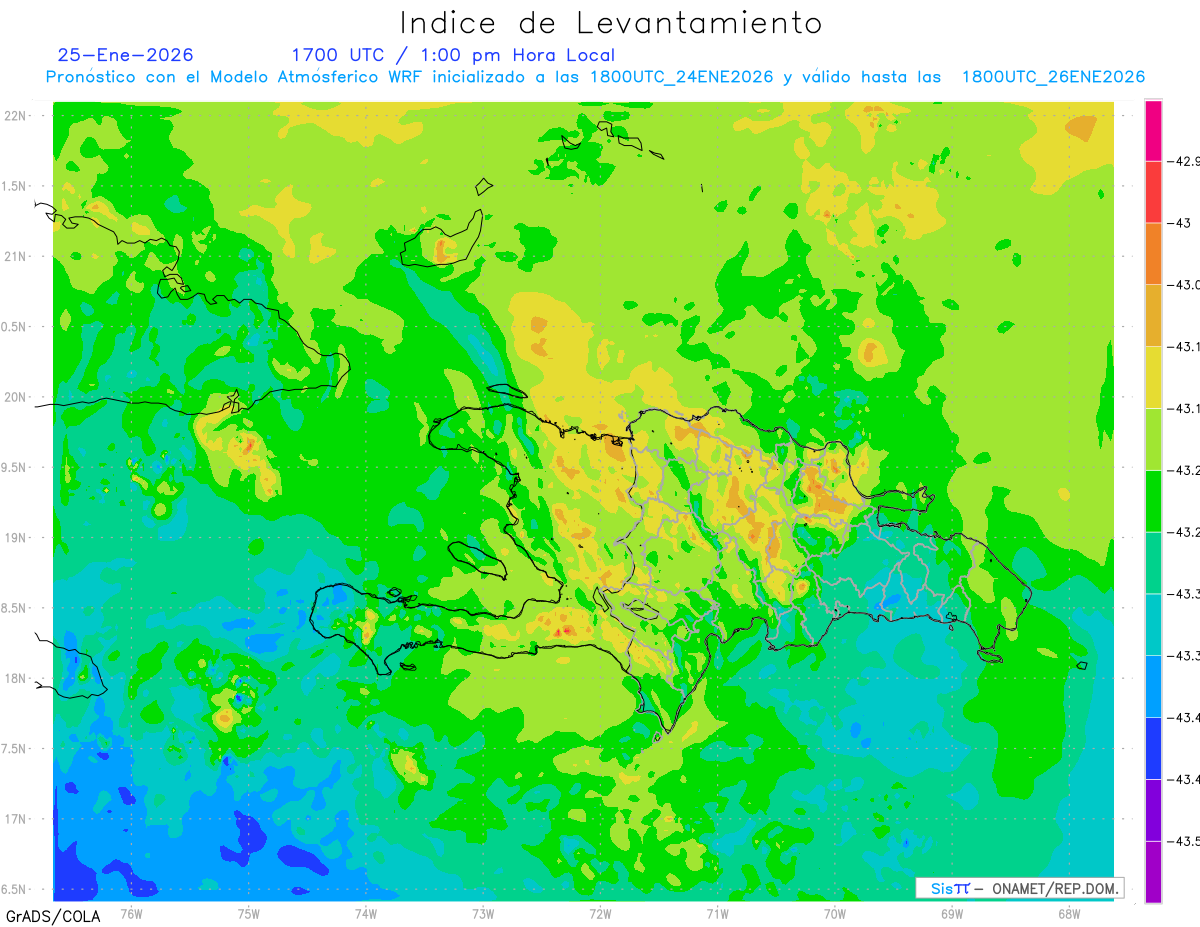Click the date '25-Ene-2026'
This screenshot has width=1200, height=927.
[x=126, y=55]
